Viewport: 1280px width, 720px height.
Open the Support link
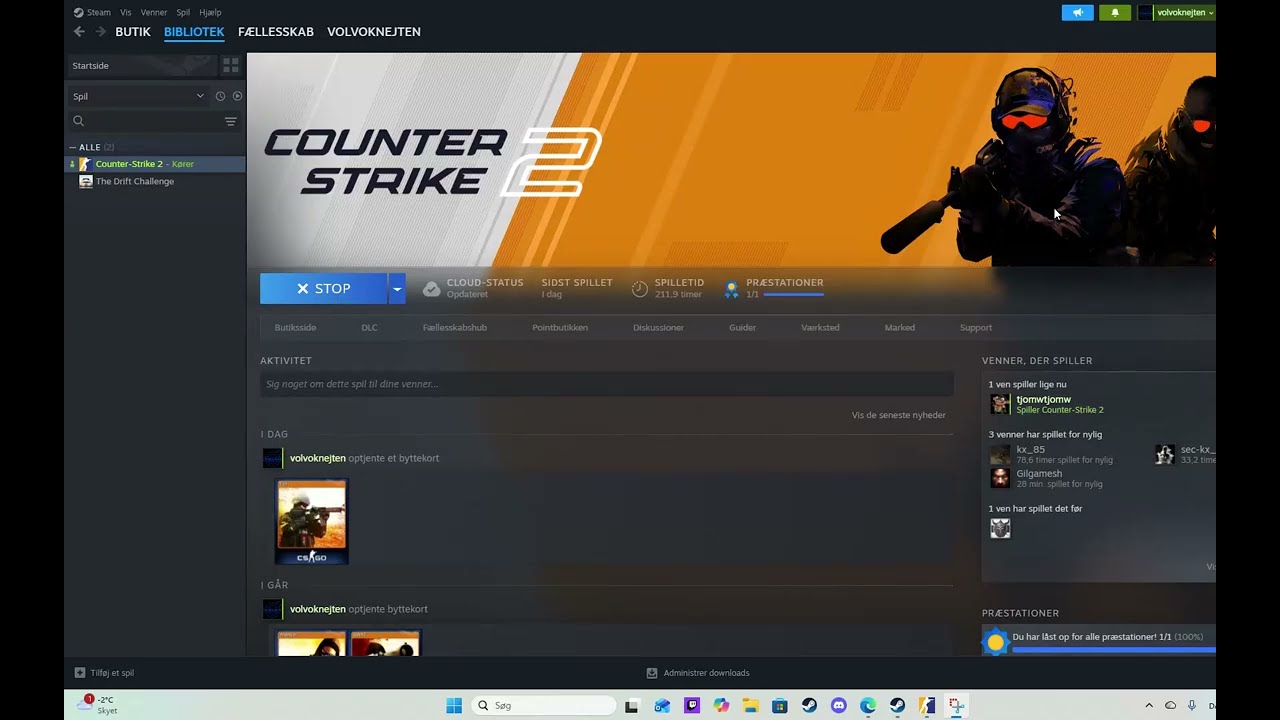[x=976, y=328]
